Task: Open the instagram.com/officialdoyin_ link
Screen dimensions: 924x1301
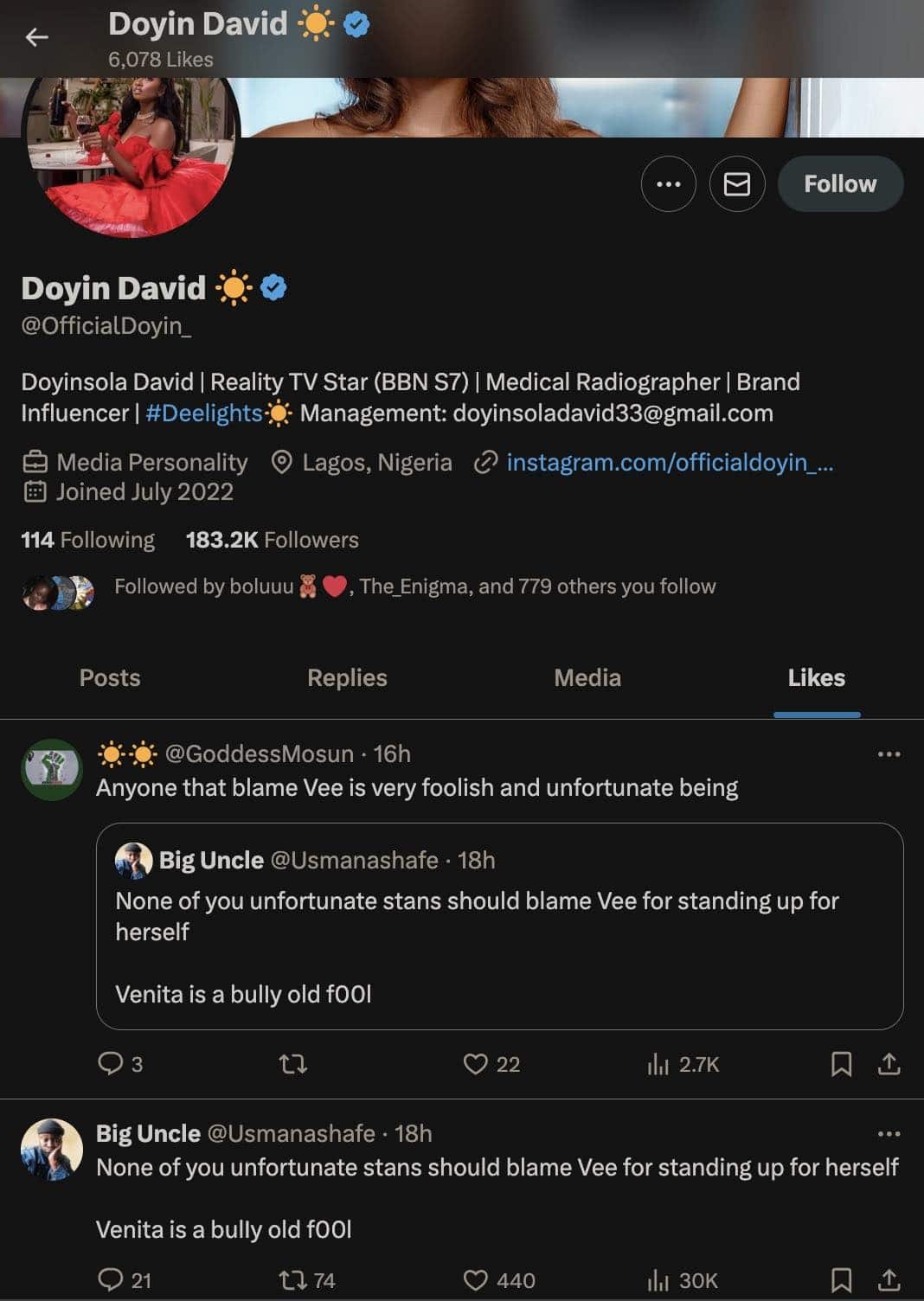Action: 670,463
